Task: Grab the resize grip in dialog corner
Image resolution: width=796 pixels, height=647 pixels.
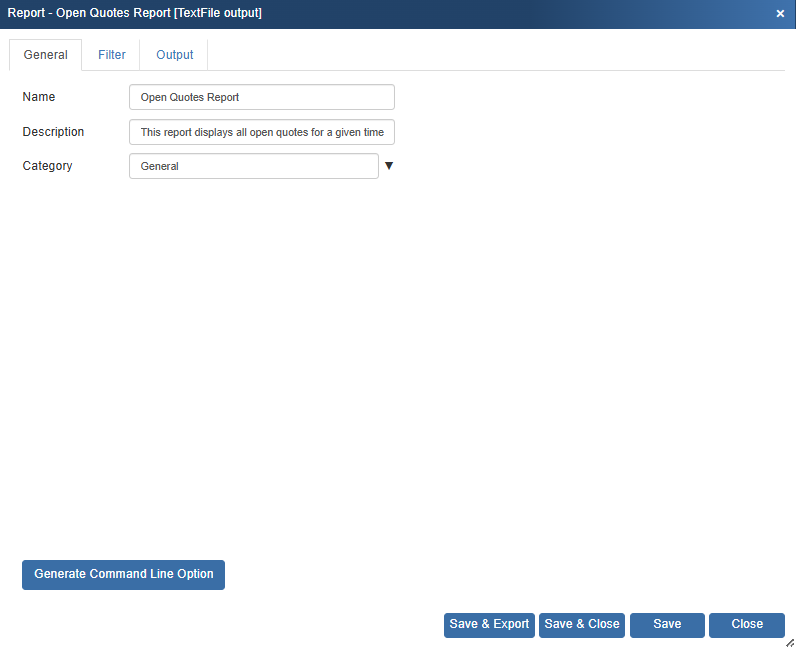Action: click(789, 642)
